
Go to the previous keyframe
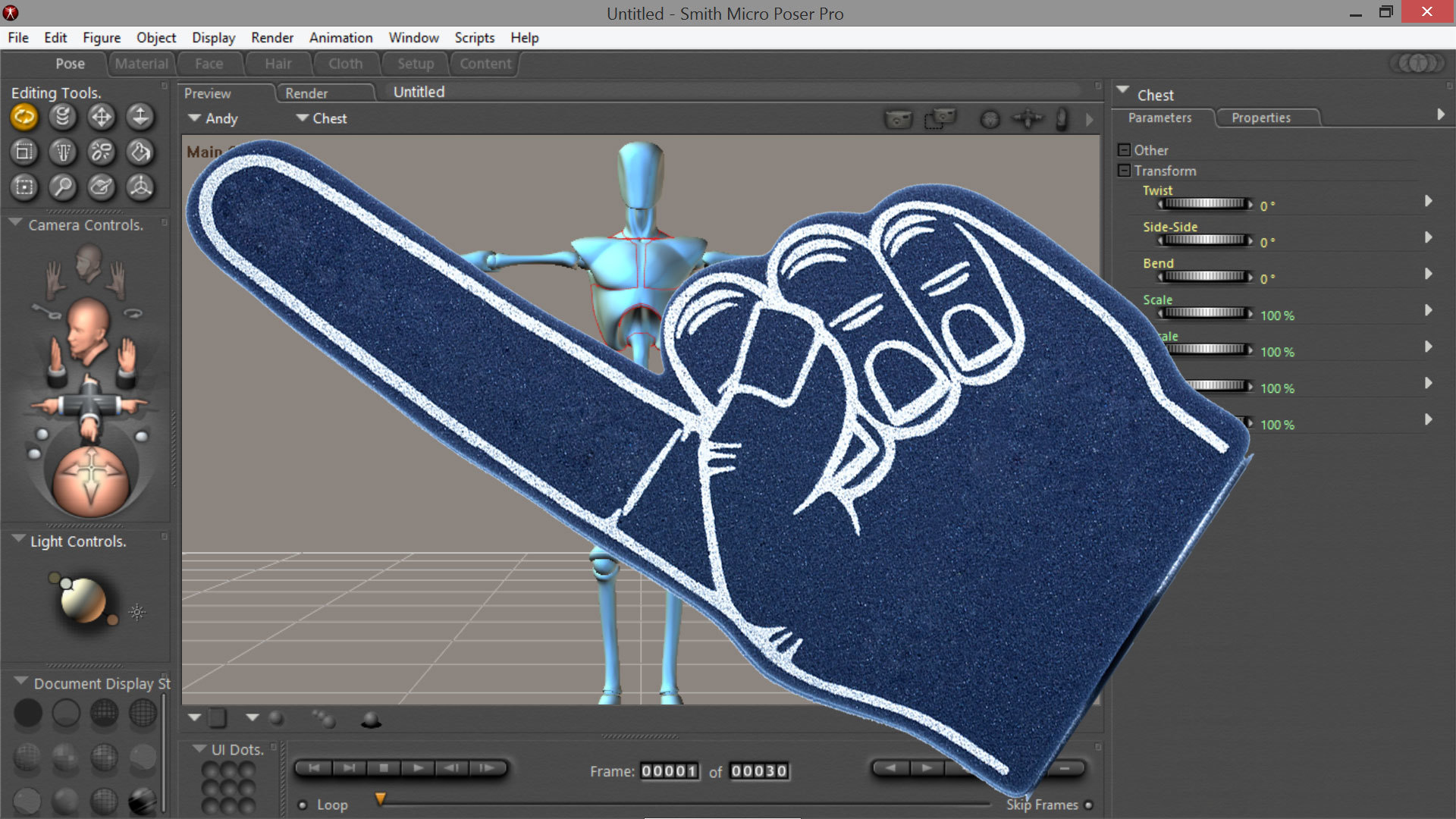click(x=891, y=768)
